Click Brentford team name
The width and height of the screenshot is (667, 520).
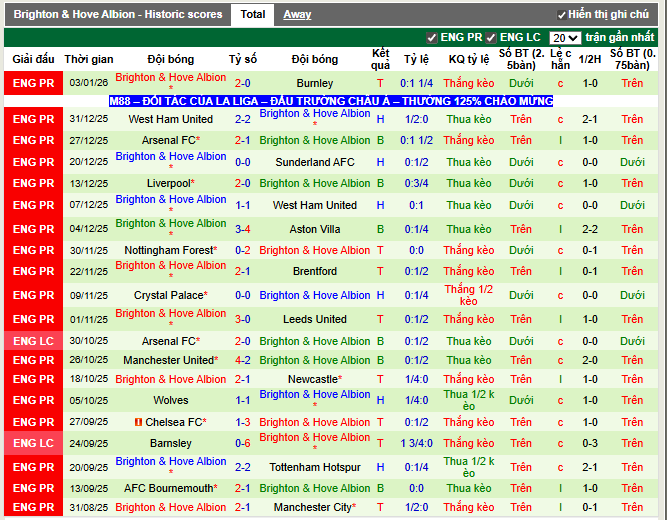tap(315, 271)
